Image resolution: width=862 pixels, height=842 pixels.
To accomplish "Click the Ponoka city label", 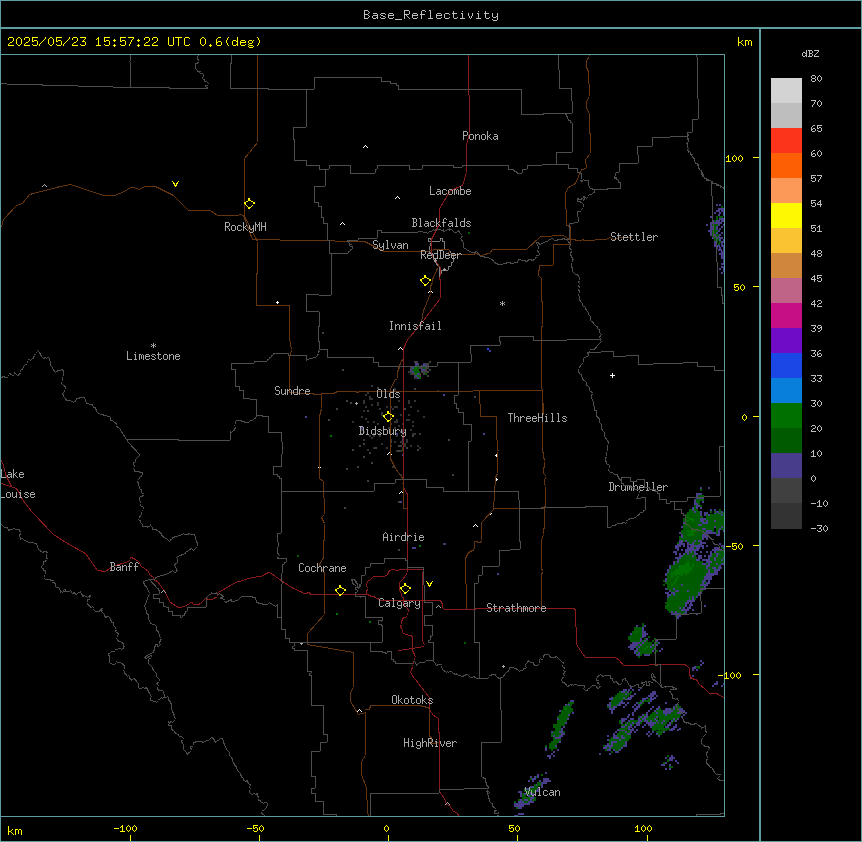I will tap(480, 136).
